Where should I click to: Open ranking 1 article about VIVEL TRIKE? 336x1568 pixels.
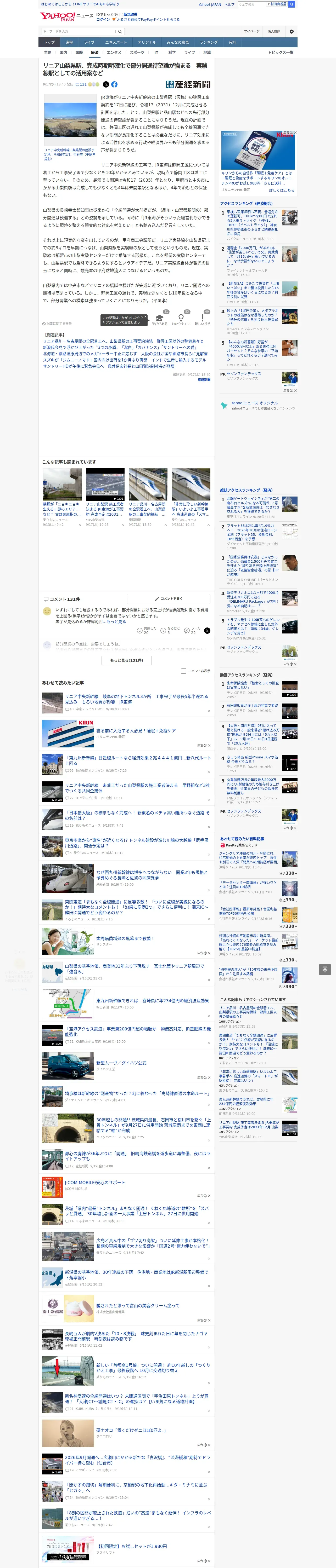pyautogui.click(x=253, y=223)
